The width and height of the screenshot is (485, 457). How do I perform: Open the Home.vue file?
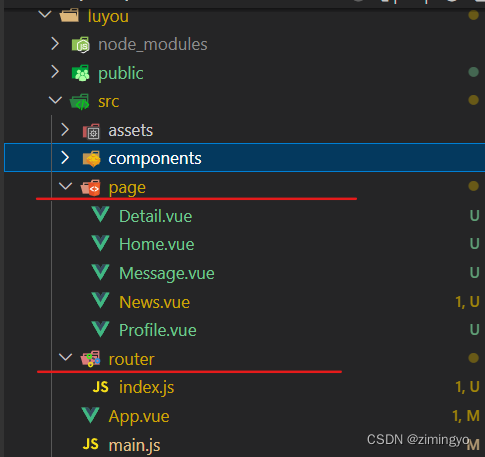157,244
